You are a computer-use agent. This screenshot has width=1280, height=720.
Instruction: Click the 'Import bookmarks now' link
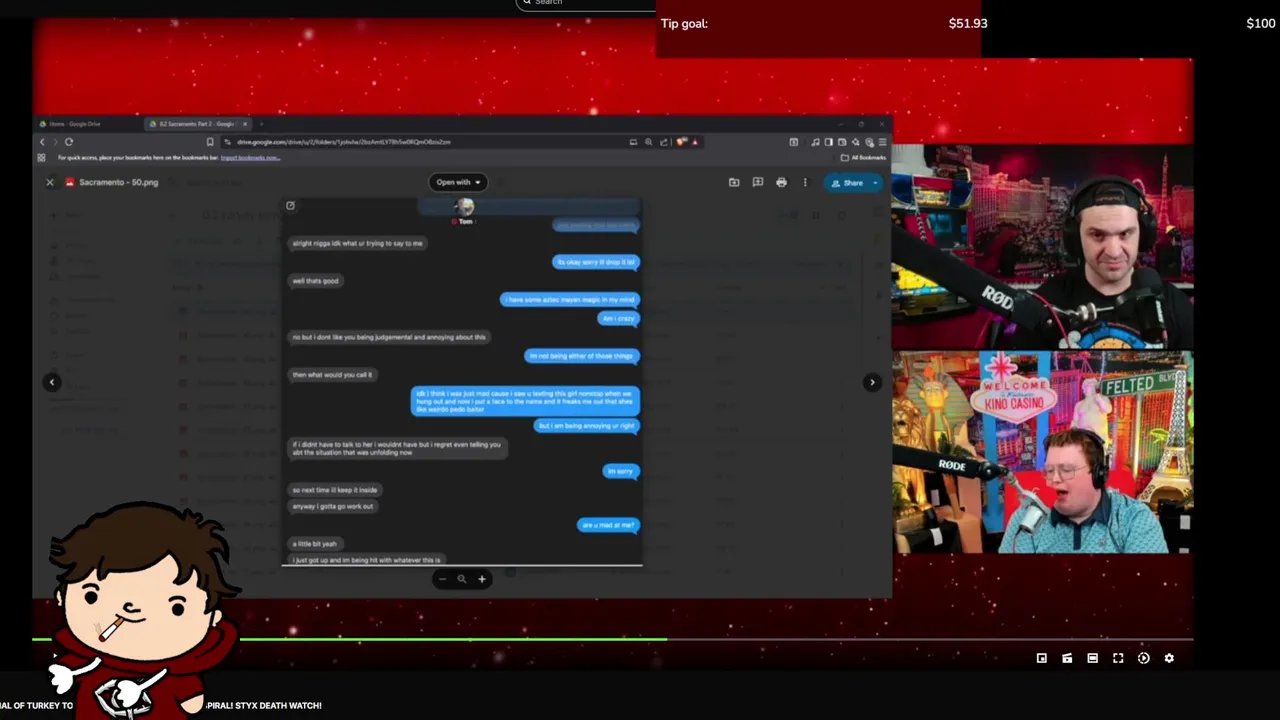pyautogui.click(x=250, y=157)
